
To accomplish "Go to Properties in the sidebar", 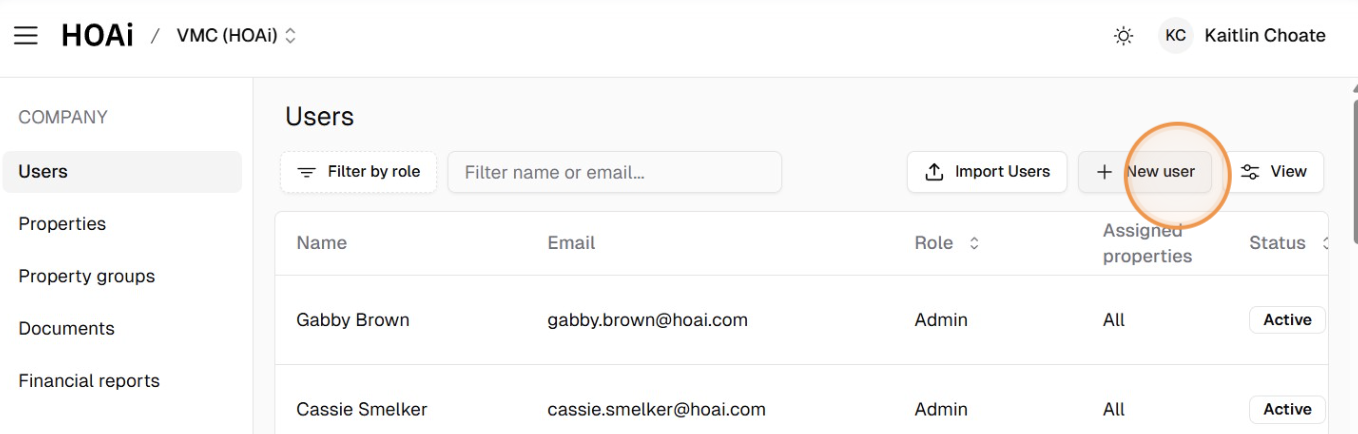I will click(x=62, y=224).
